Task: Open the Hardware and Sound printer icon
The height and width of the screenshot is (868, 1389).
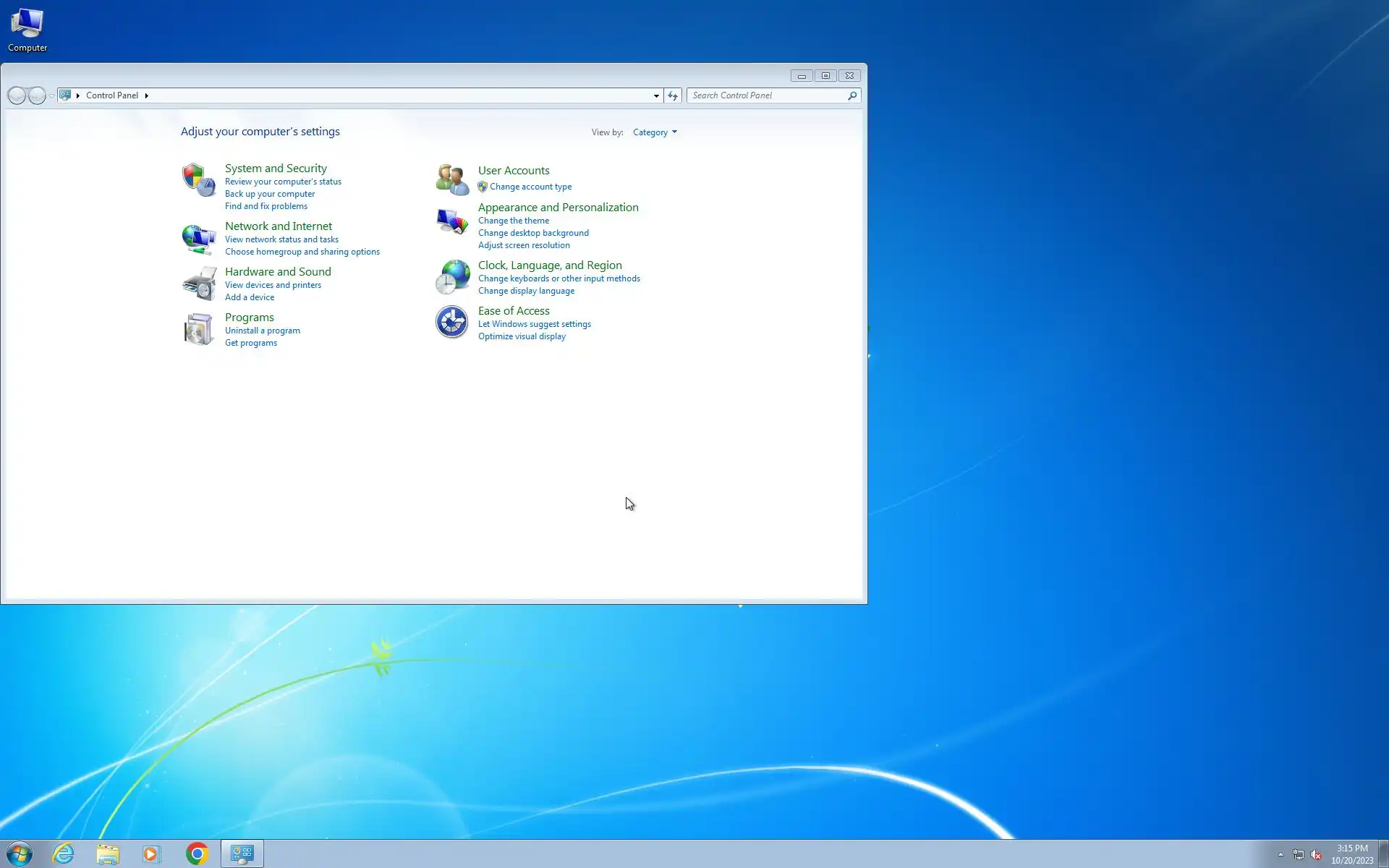Action: coord(198,284)
